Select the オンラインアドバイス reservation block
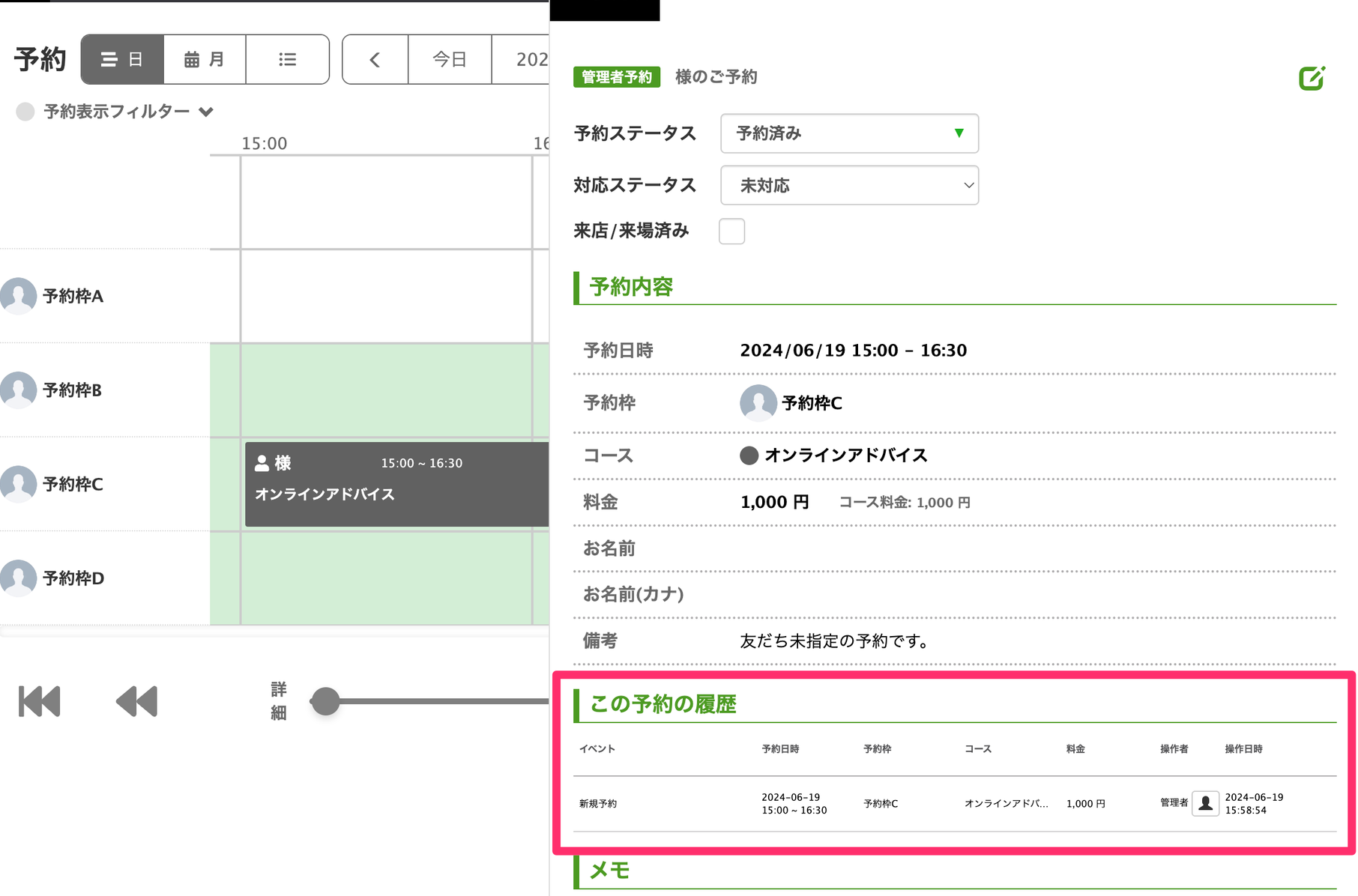1358x896 pixels. pyautogui.click(x=396, y=484)
